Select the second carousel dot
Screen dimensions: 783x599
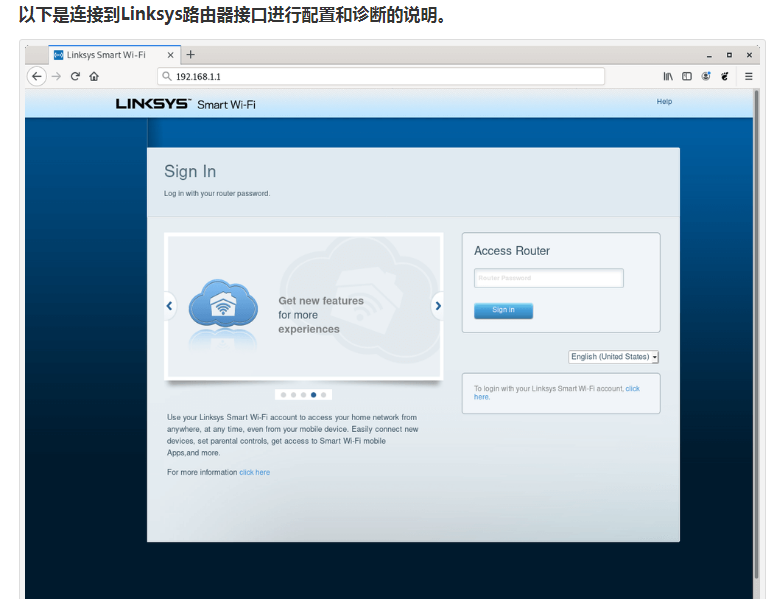click(x=293, y=395)
